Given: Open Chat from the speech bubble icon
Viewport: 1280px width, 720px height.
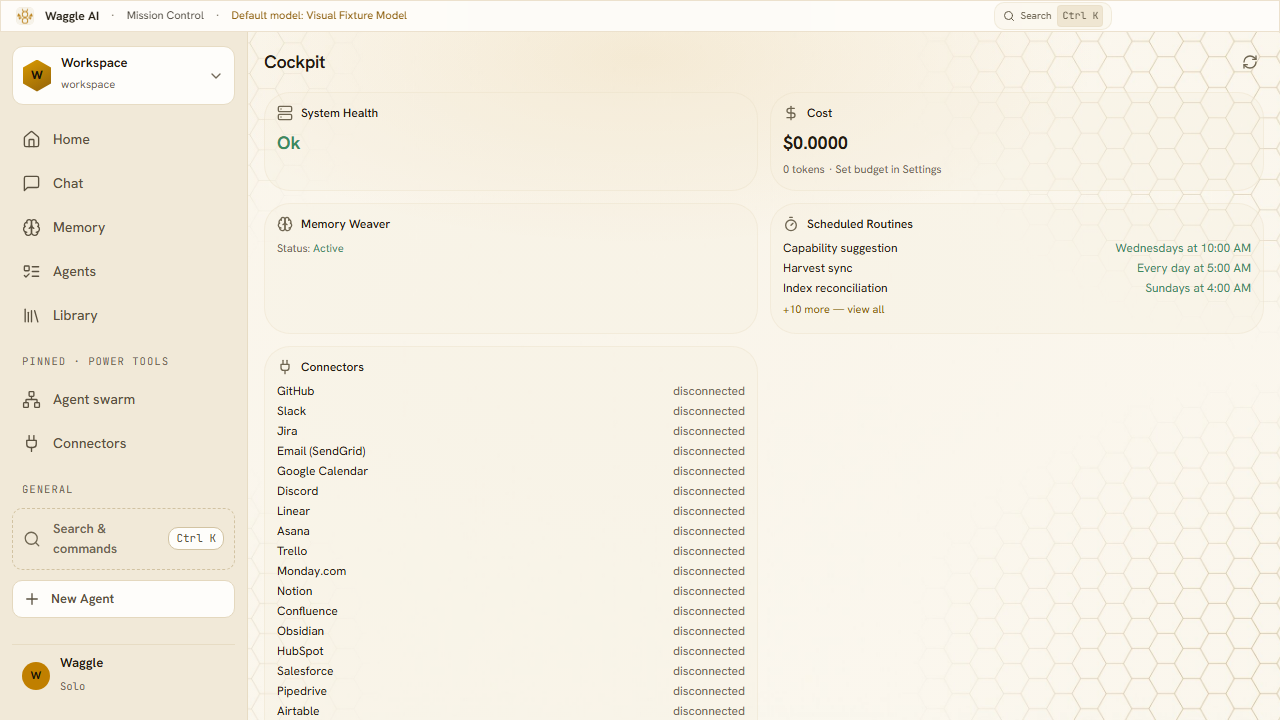Looking at the screenshot, I should pyautogui.click(x=32, y=183).
